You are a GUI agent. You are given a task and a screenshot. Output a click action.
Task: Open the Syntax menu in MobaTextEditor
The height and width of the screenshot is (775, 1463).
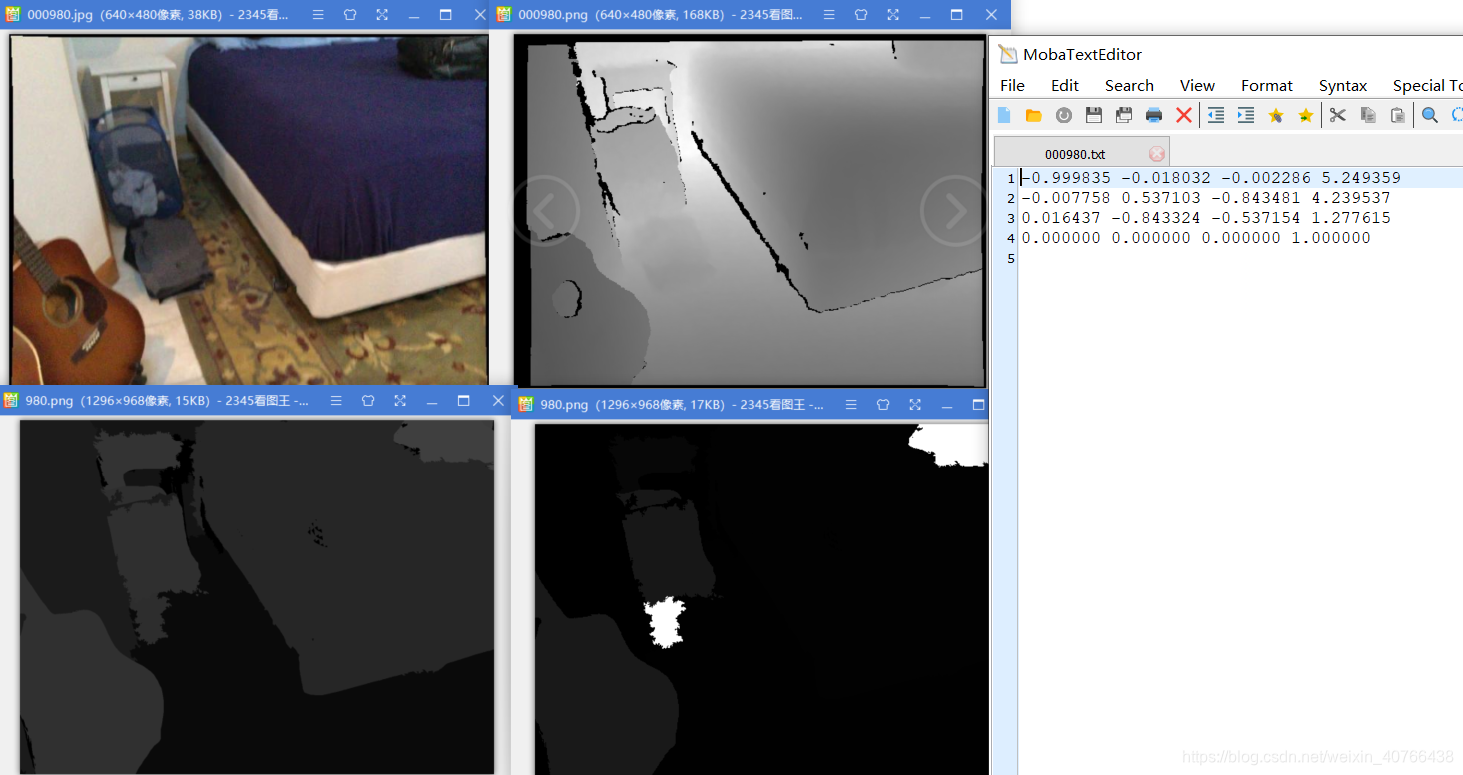[1343, 85]
